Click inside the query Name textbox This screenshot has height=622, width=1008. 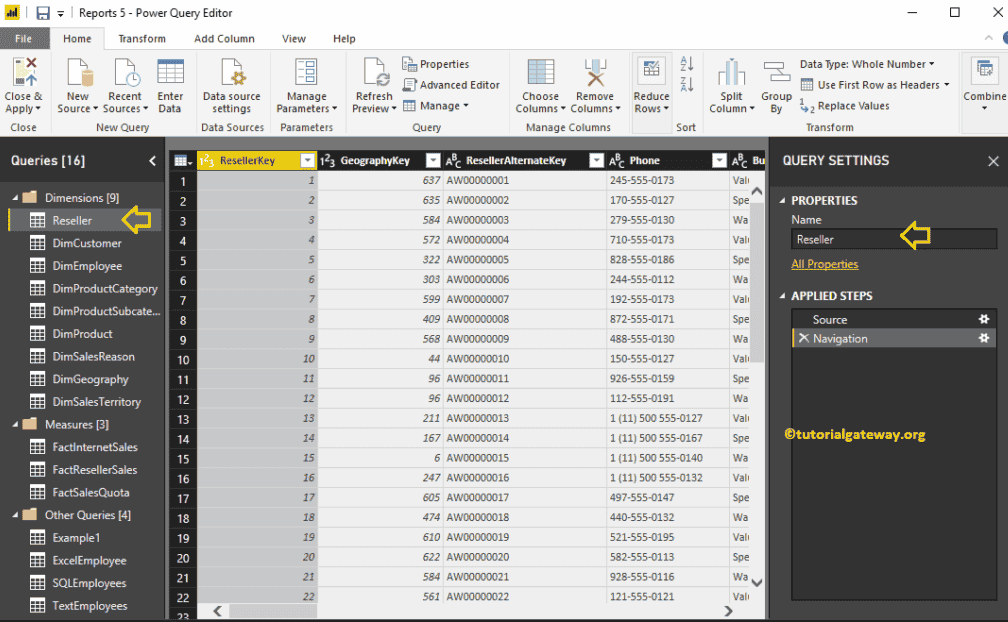coord(880,239)
